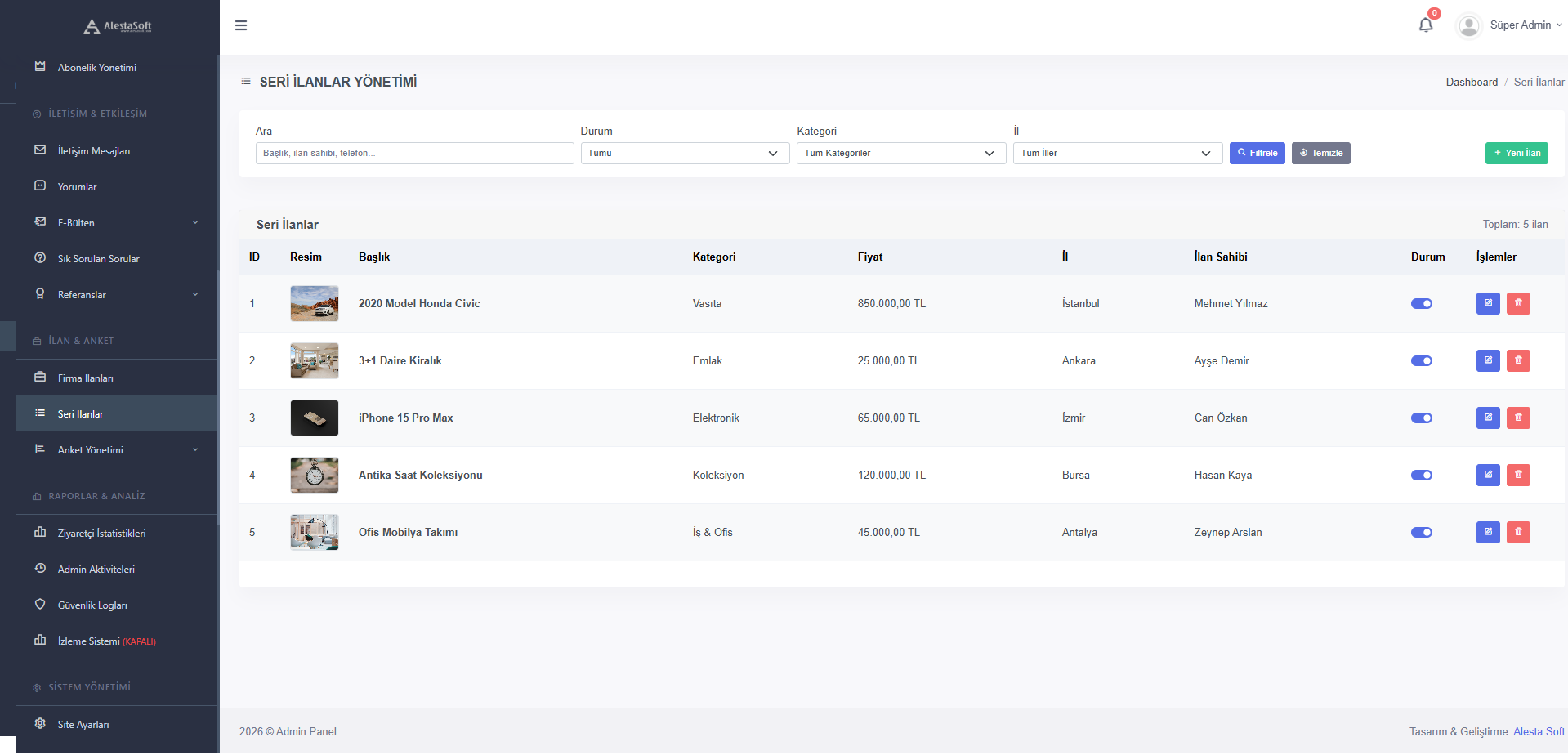Click the hamburger menu icon to collapse the sidebar
This screenshot has width=1568, height=755.
[241, 25]
